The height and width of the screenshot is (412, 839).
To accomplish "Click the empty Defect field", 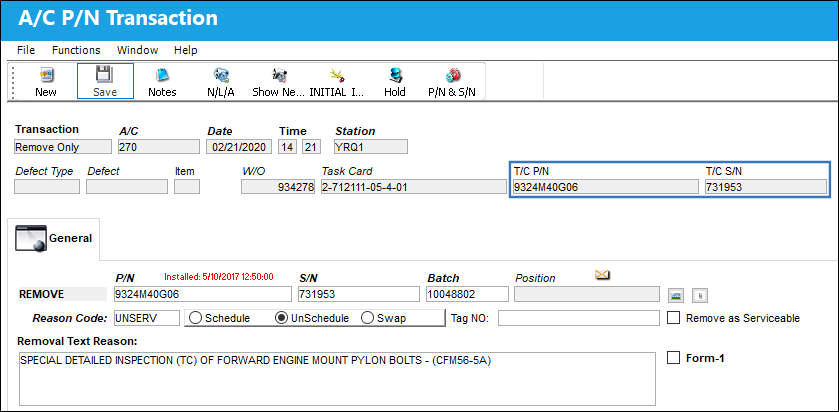I will pos(127,187).
